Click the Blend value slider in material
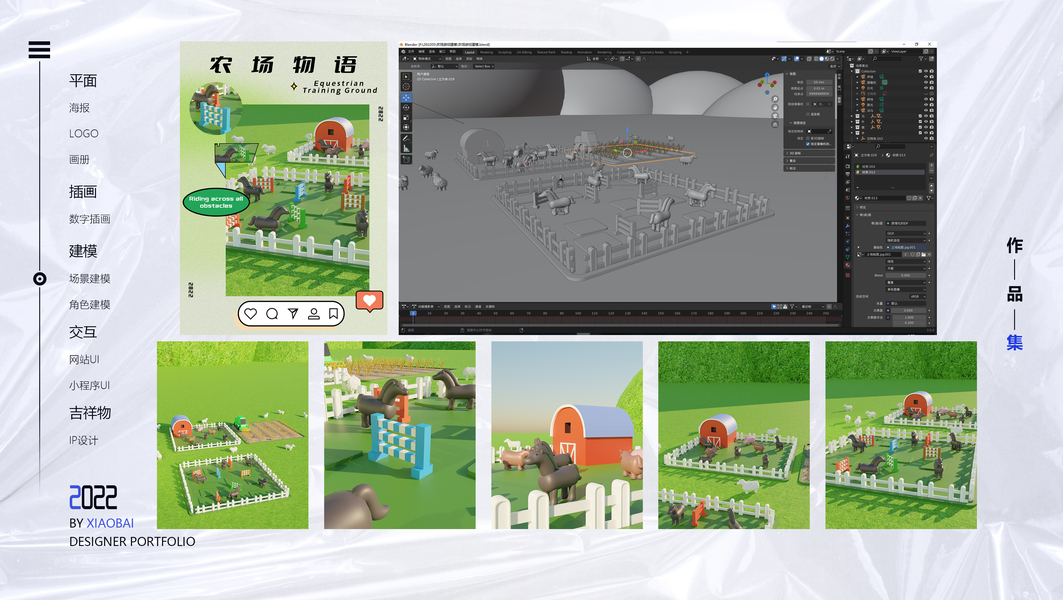 (906, 275)
